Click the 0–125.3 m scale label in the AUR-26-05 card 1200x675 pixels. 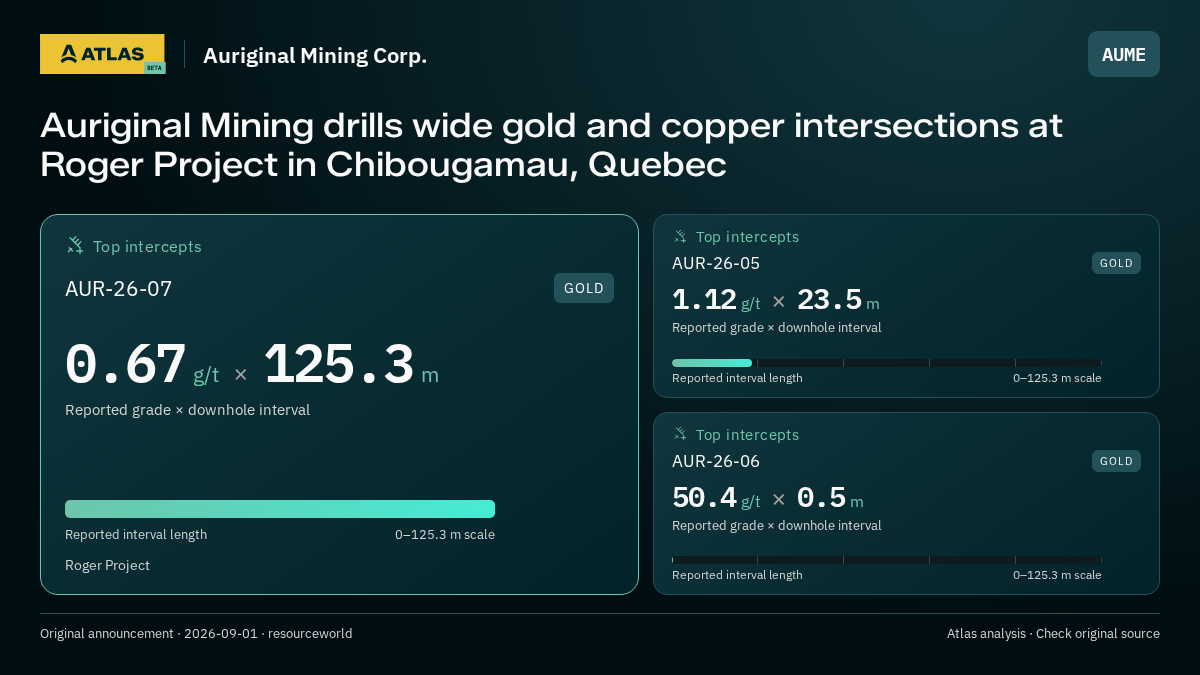pyautogui.click(x=1057, y=378)
